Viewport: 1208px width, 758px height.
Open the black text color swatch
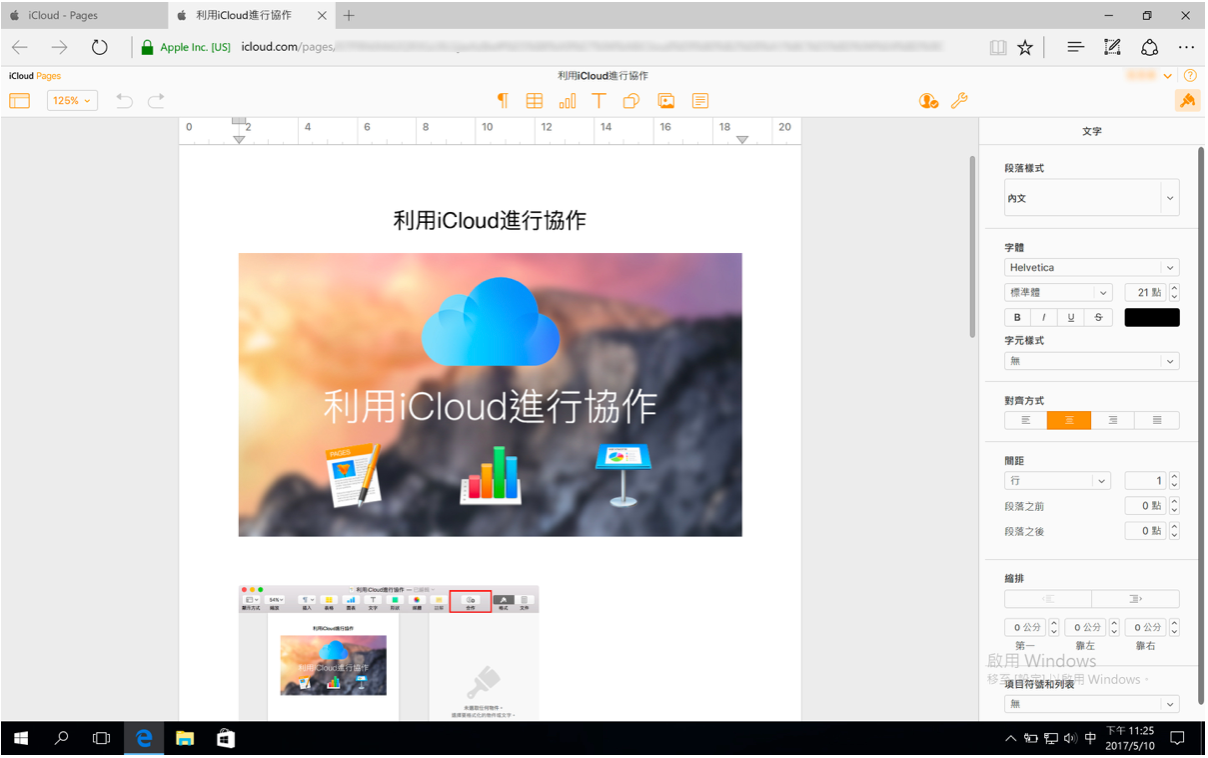pos(1152,317)
